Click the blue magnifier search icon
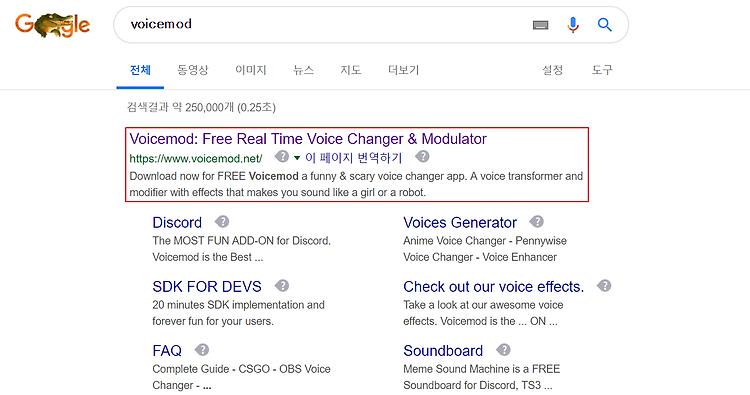The height and width of the screenshot is (395, 750). pos(605,24)
